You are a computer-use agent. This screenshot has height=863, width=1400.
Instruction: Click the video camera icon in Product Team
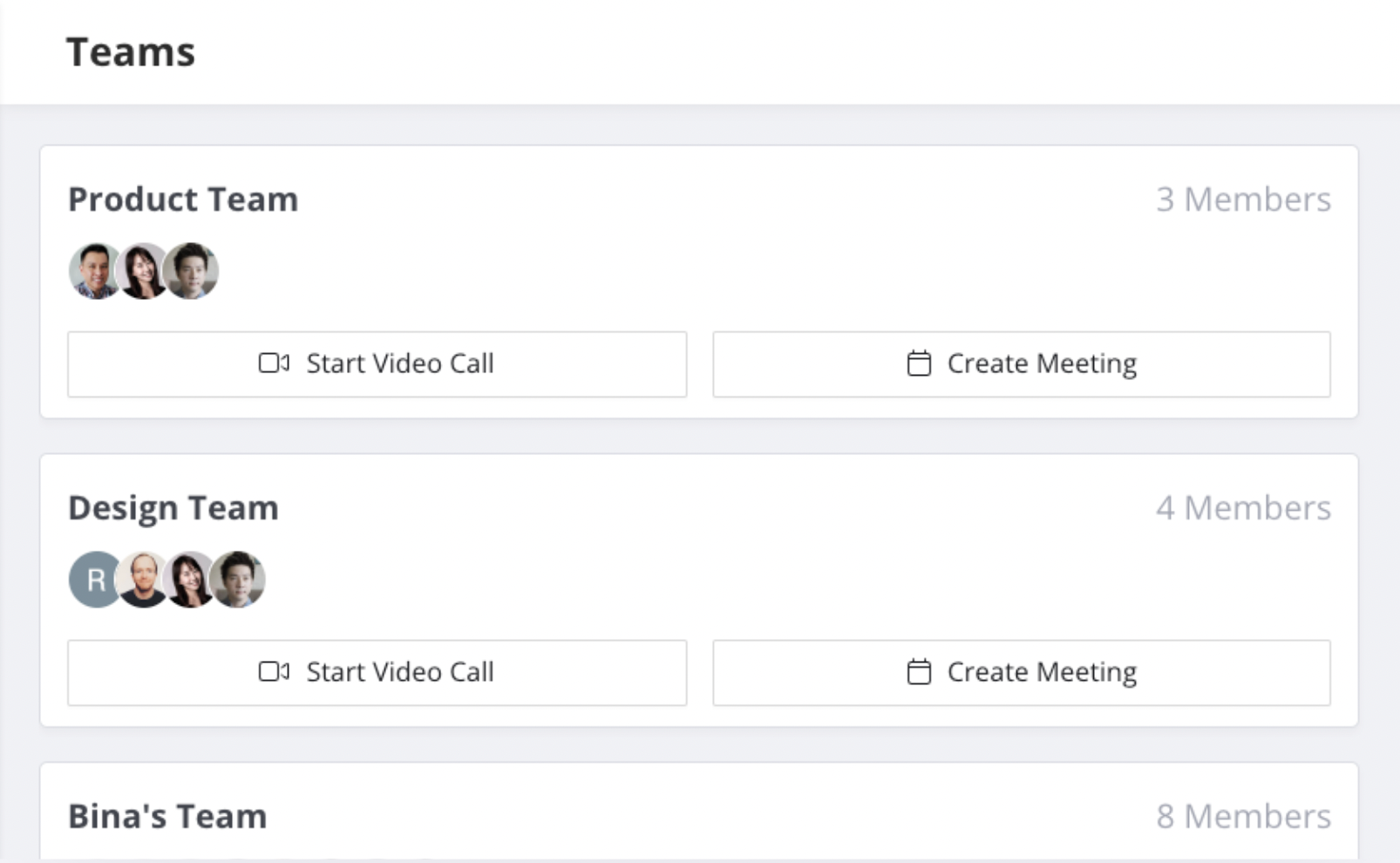click(274, 363)
